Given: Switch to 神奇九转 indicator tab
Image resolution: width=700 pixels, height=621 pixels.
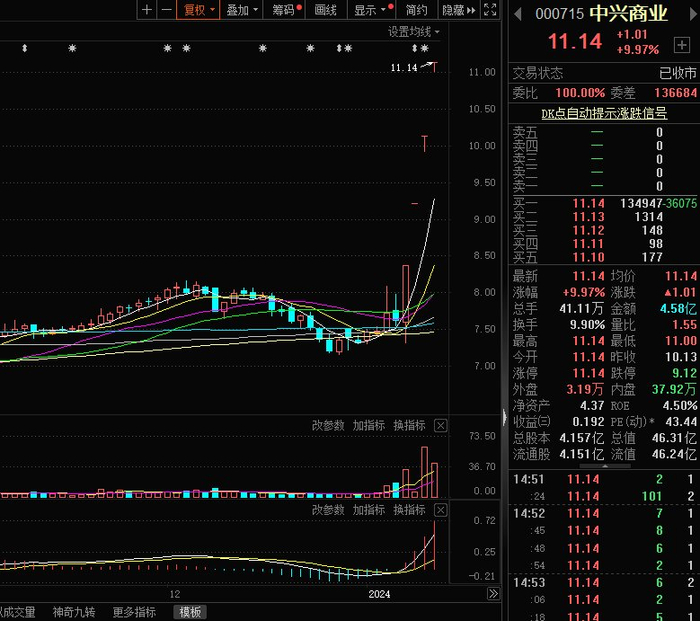Looking at the screenshot, I should click(74, 612).
